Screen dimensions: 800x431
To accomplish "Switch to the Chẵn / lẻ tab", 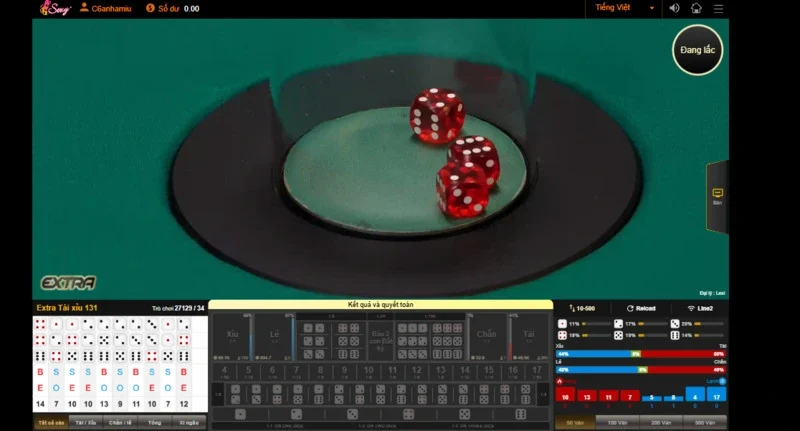I will pos(120,422).
